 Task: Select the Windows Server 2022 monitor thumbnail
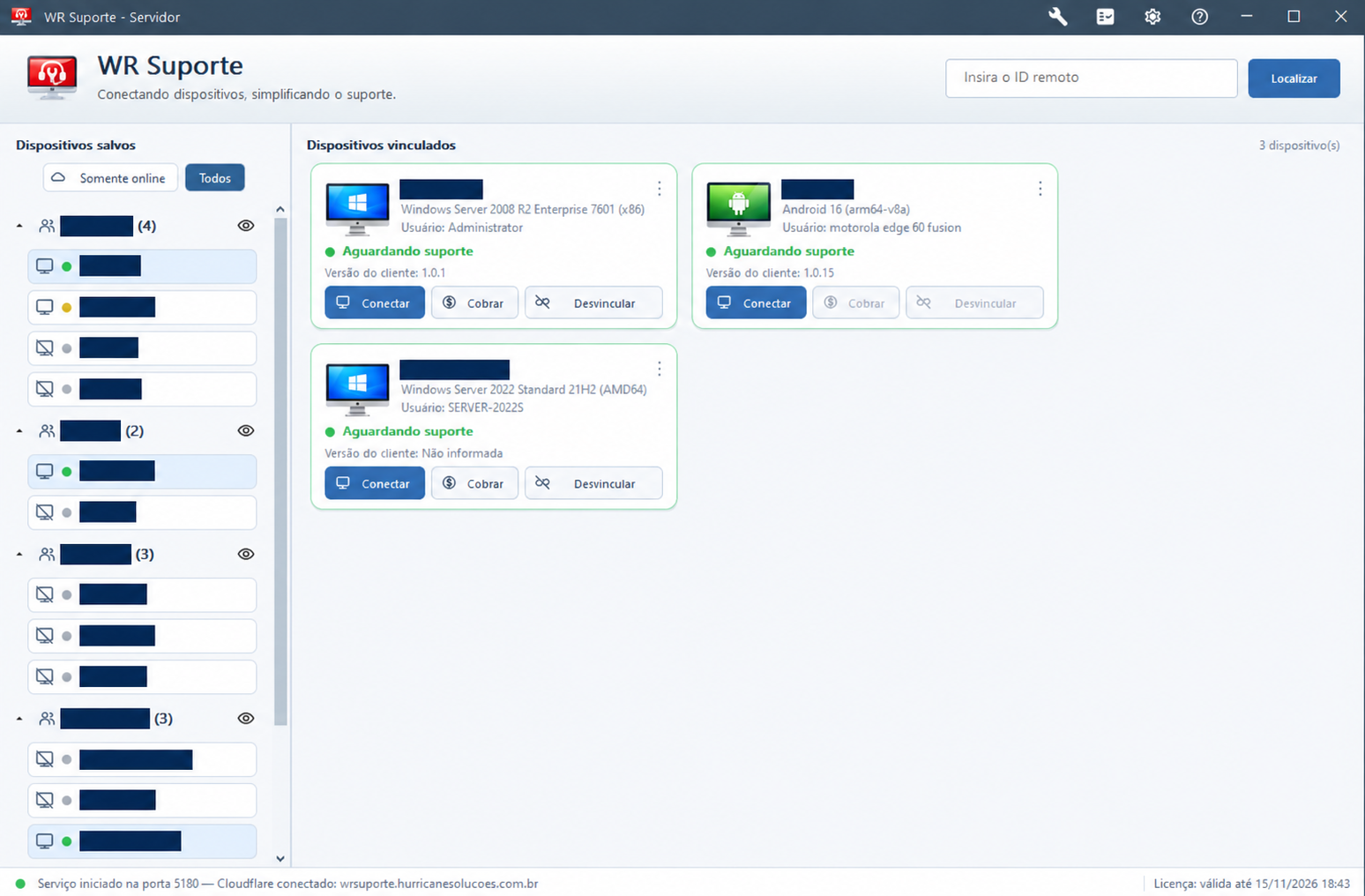coord(357,388)
